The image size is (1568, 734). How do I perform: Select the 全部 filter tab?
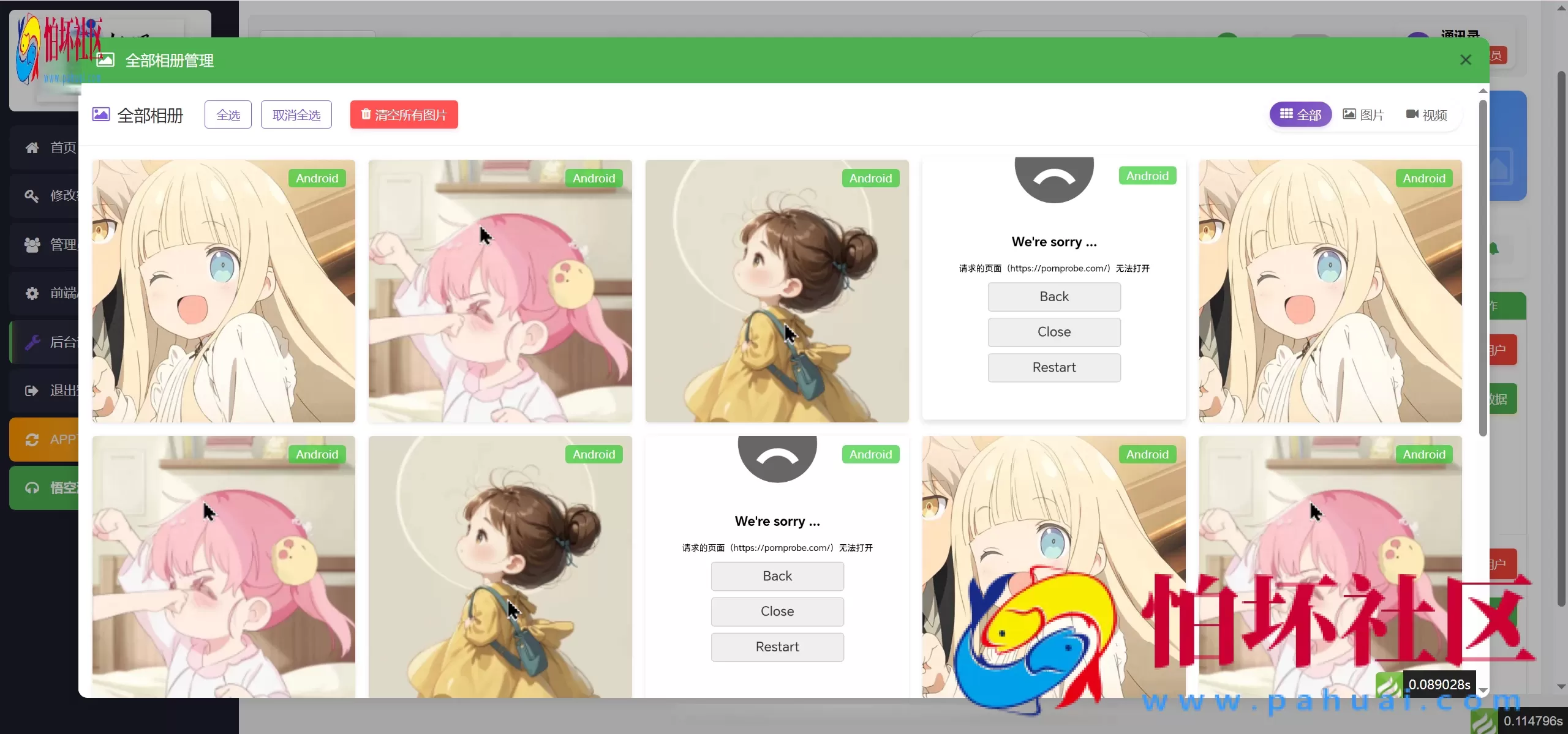(x=1300, y=114)
